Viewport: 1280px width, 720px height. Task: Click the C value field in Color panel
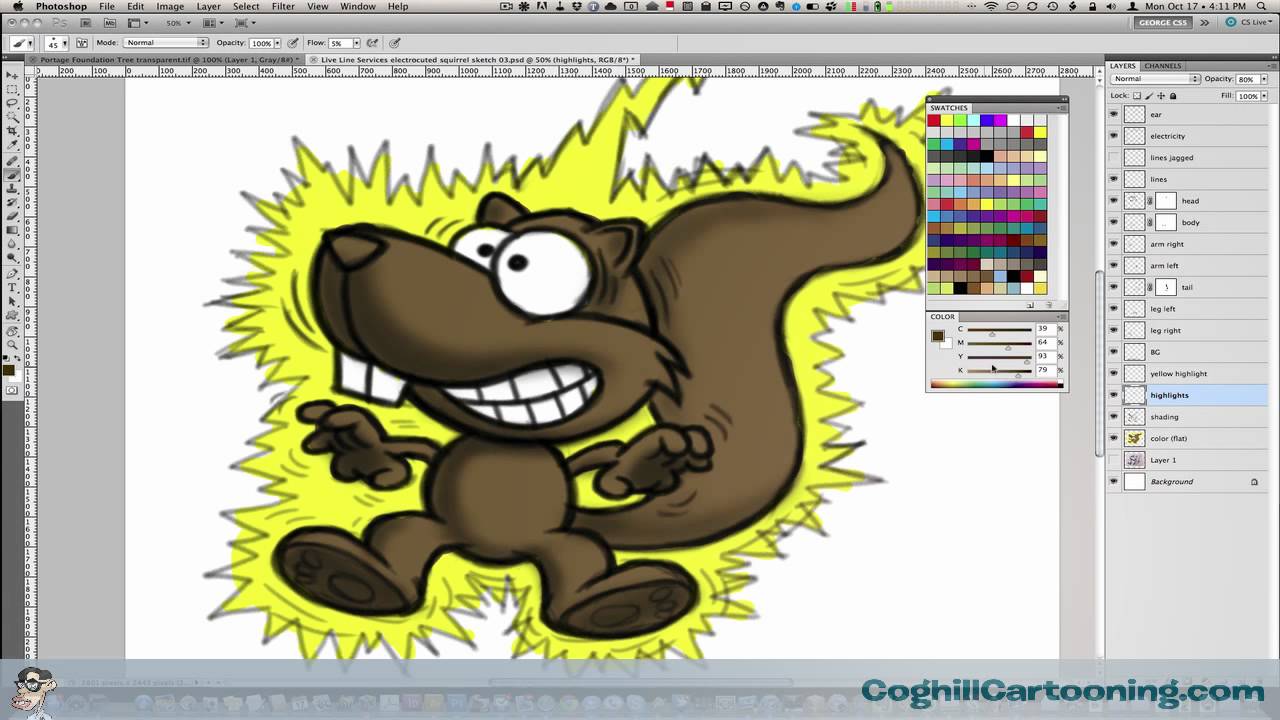click(1045, 329)
